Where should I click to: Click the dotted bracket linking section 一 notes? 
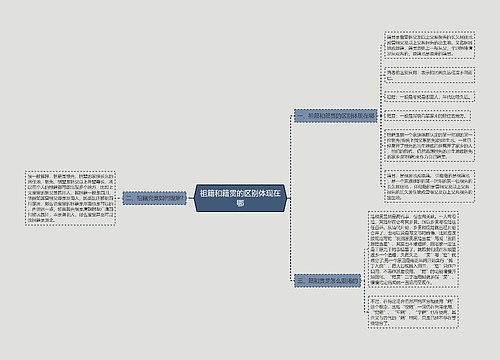pos(380,116)
